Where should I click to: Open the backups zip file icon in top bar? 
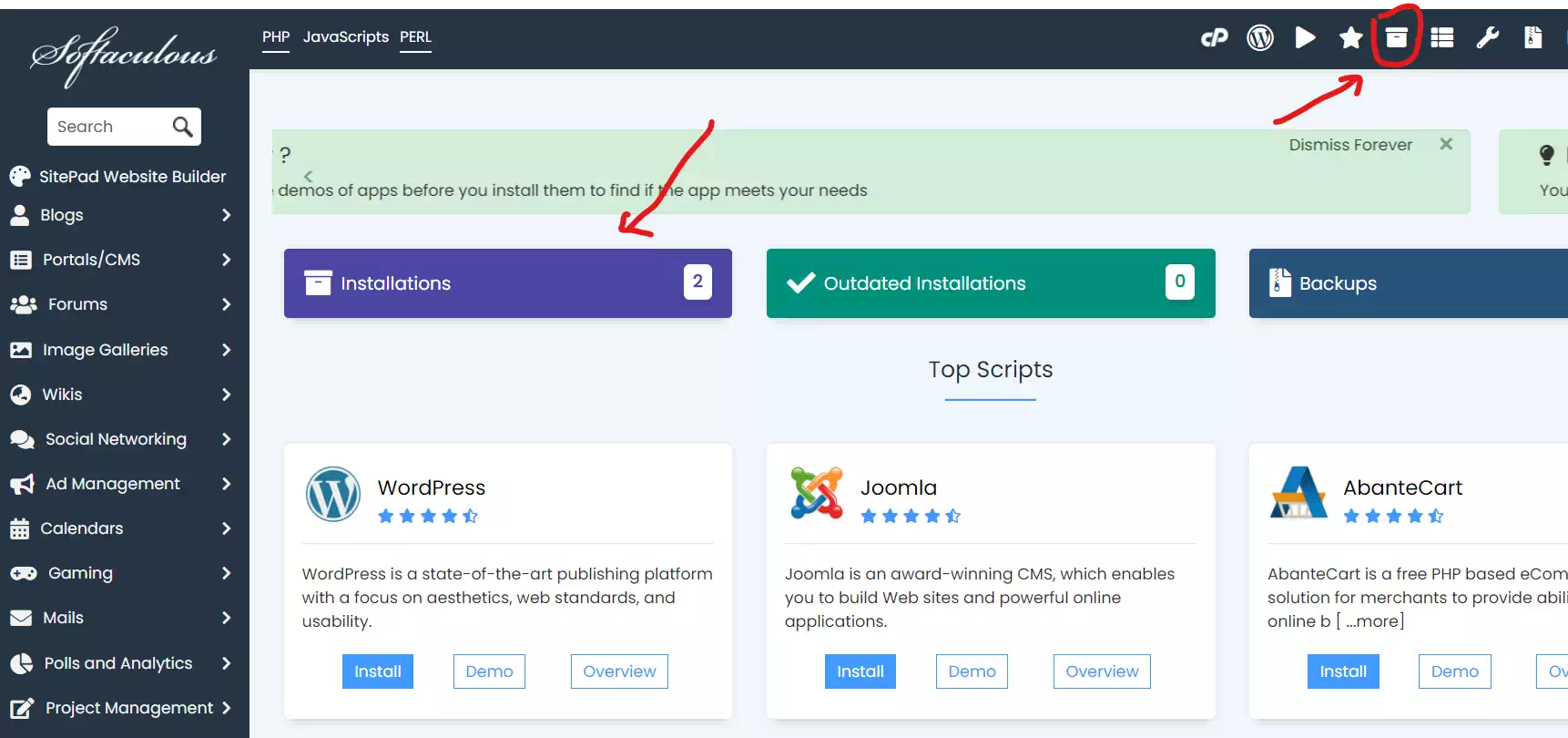(1533, 37)
